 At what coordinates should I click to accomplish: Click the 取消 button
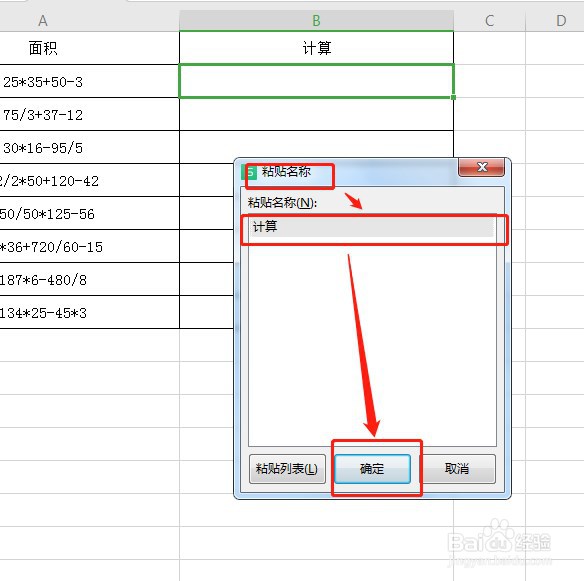(x=457, y=469)
